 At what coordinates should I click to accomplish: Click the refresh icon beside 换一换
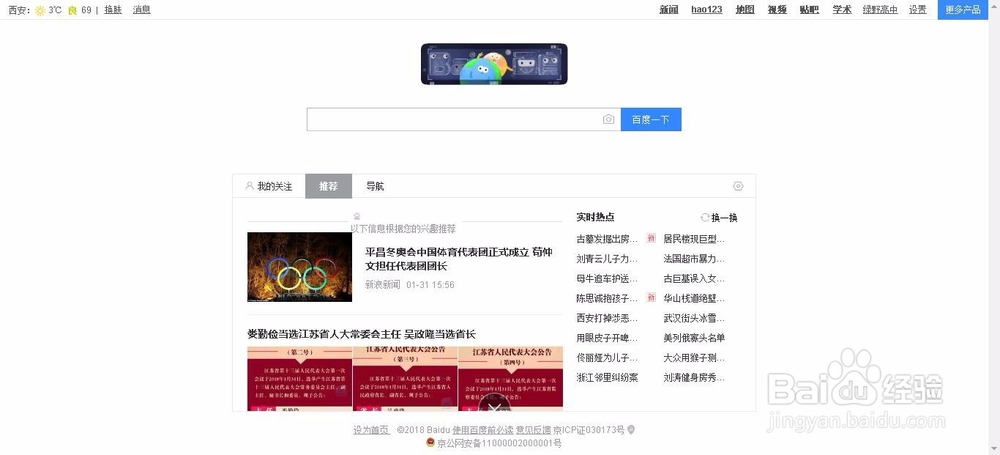(705, 218)
